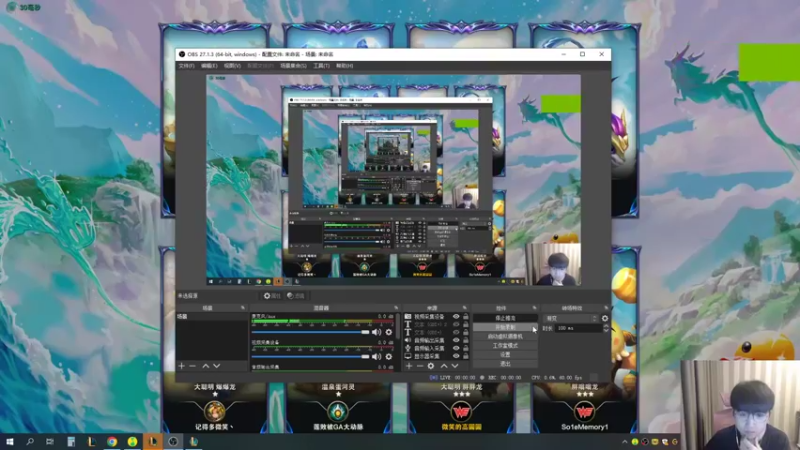Screen dimensions: 800x450
Task: Click the 开始录制 button
Action: (505, 327)
